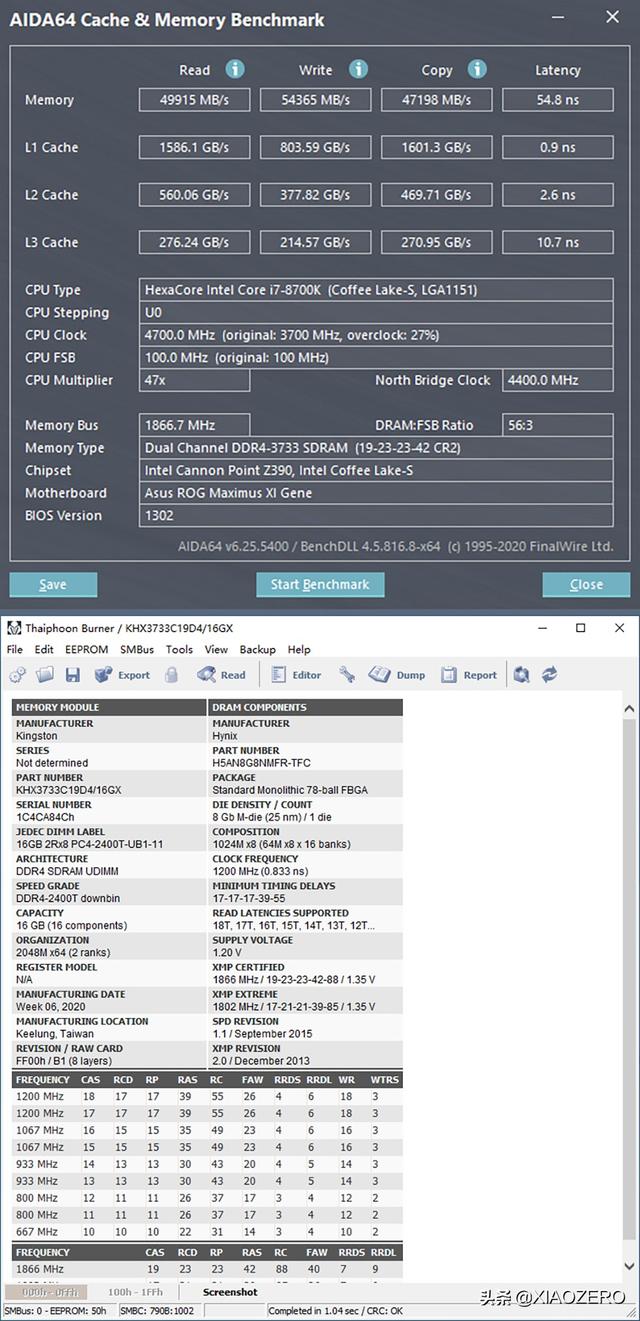
Task: Click status bar text Completed in 1.04 sec
Action: [x=336, y=1311]
